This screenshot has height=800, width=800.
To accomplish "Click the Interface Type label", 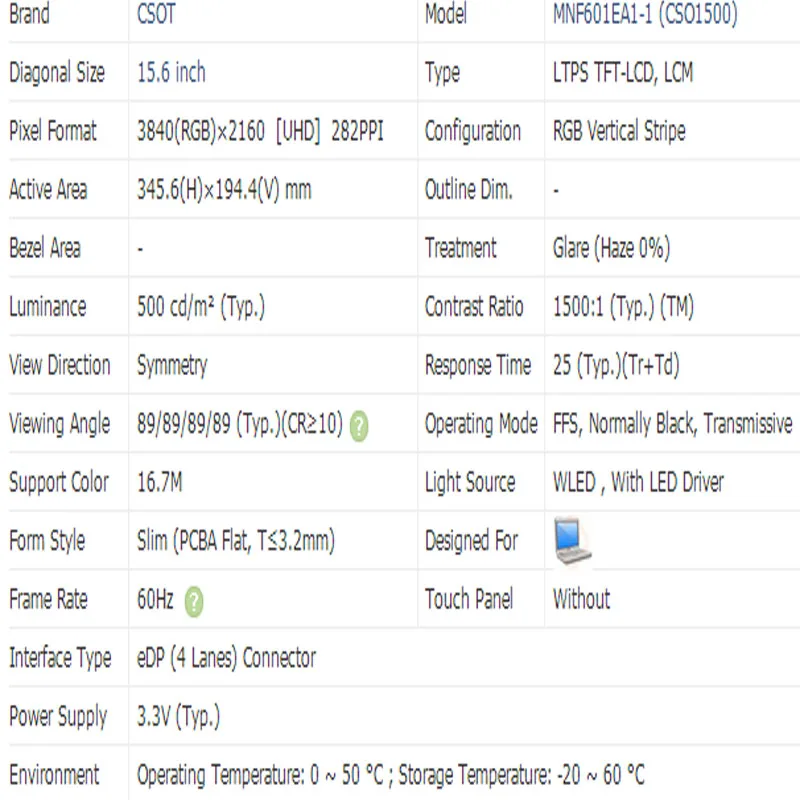I will pyautogui.click(x=60, y=659).
